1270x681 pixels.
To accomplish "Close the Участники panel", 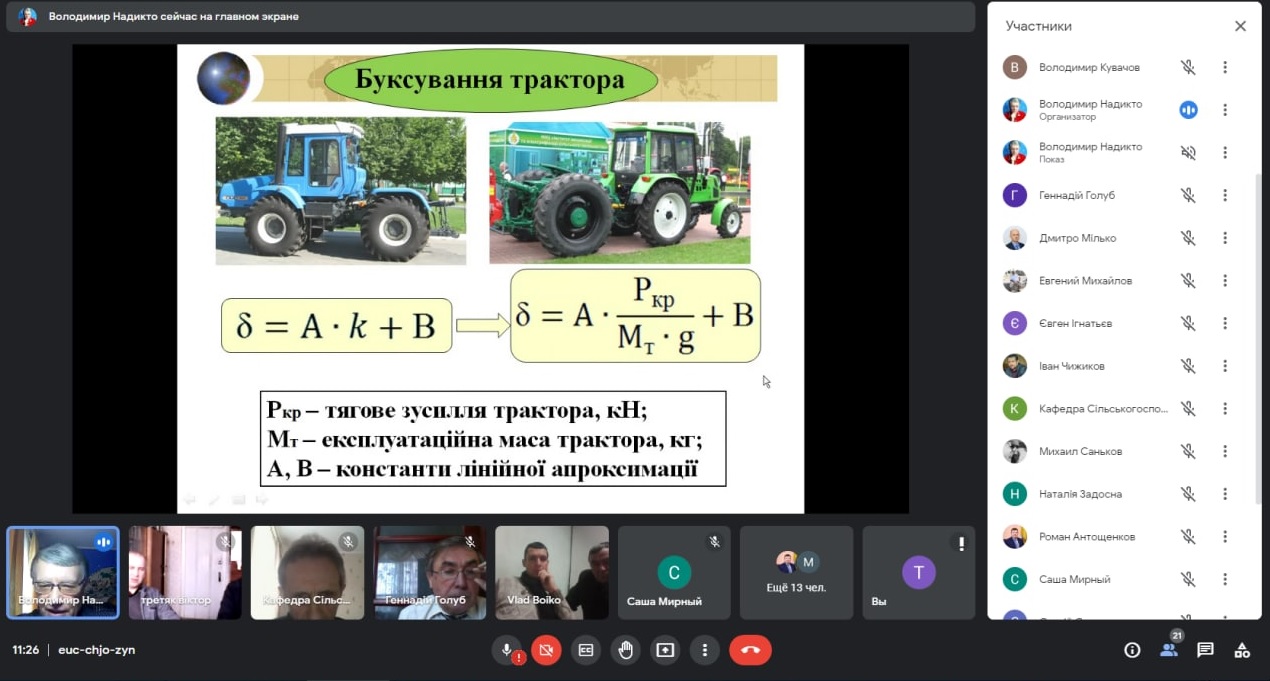I will pyautogui.click(x=1240, y=27).
